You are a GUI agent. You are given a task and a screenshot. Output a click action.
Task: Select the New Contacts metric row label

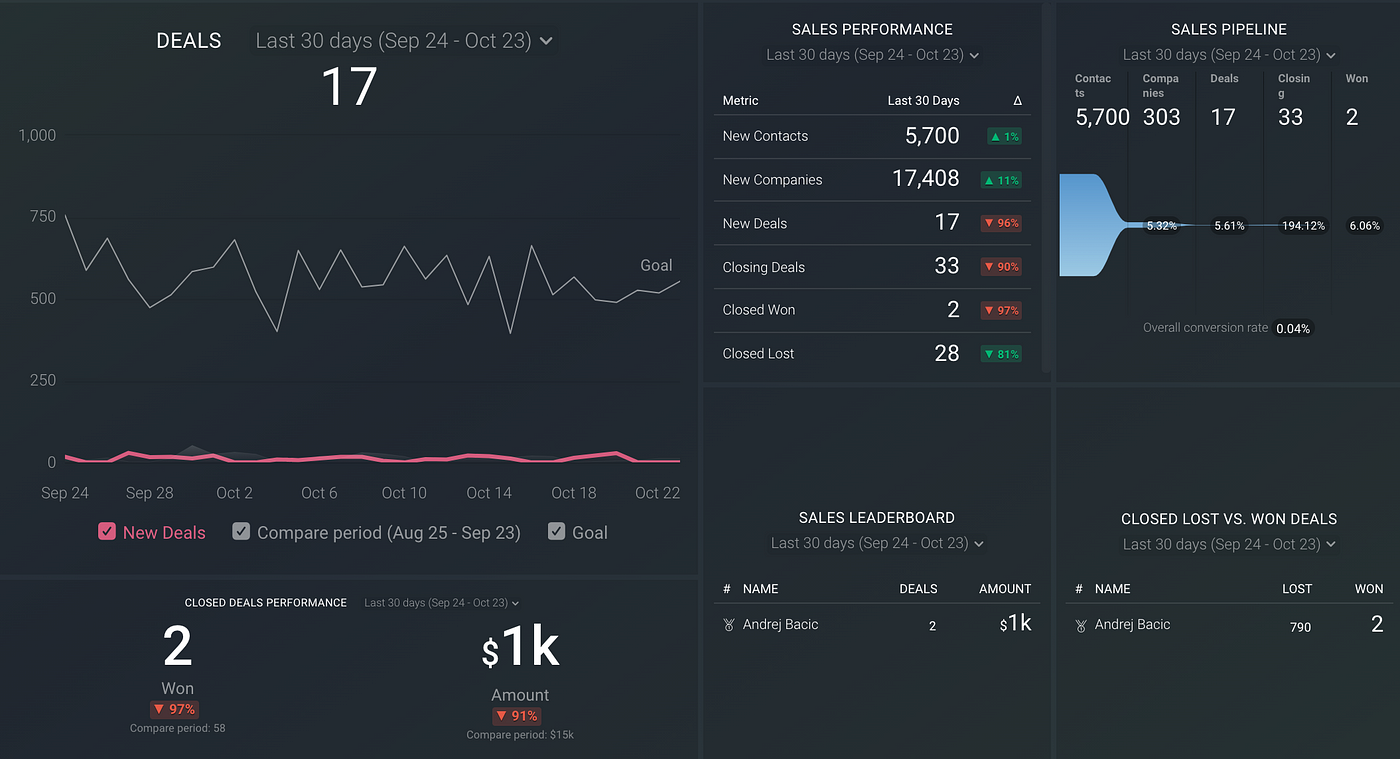765,136
